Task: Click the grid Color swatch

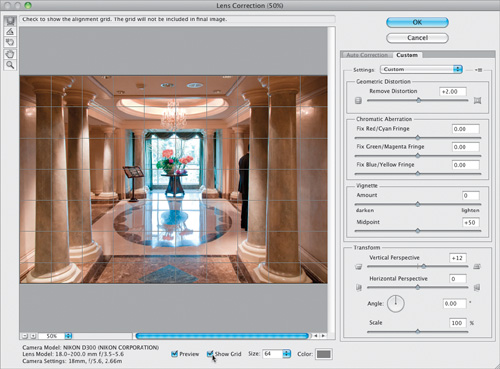Action: pos(323,354)
